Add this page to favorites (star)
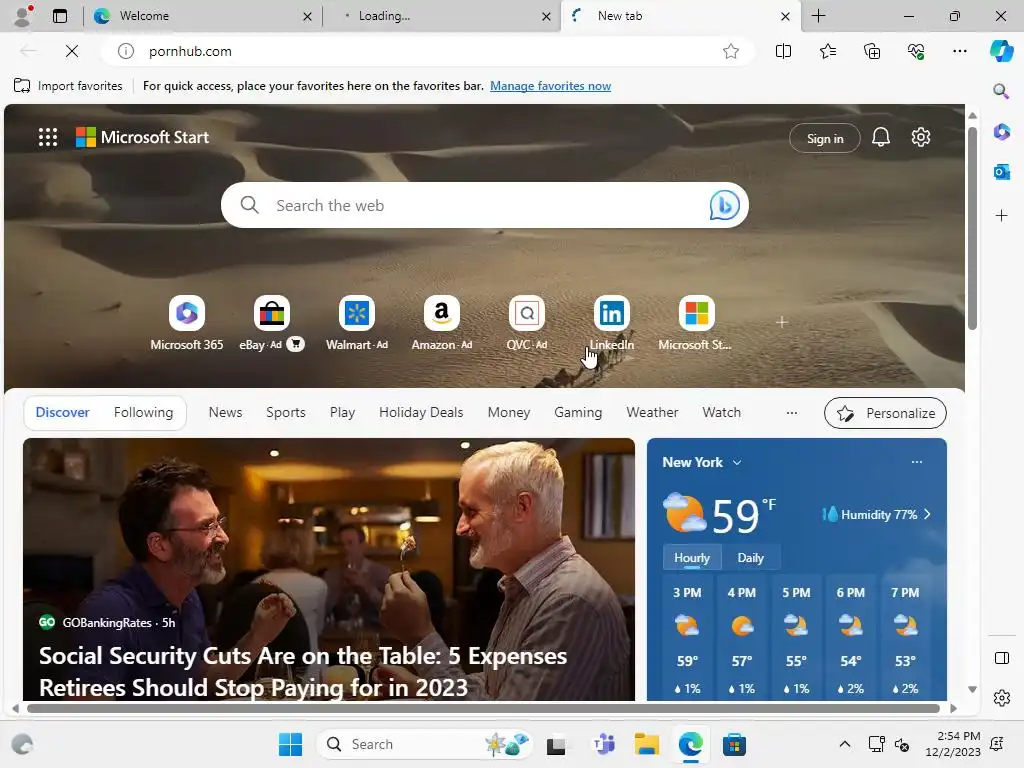The height and width of the screenshot is (768, 1024). coord(731,51)
